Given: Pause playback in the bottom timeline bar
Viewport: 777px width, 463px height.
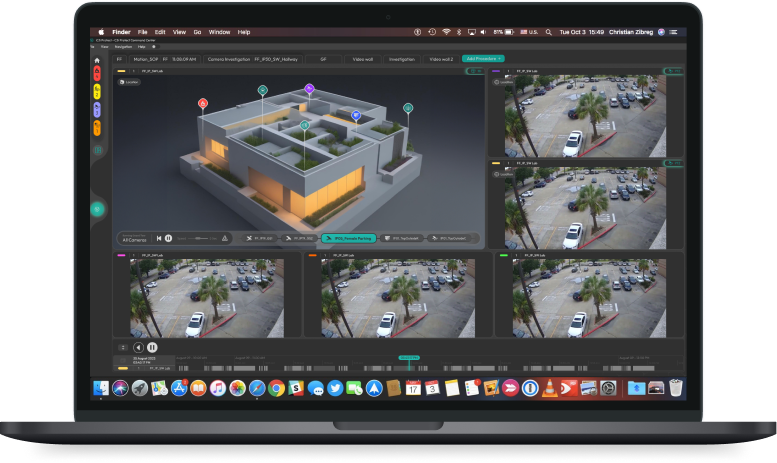Looking at the screenshot, I should click(152, 347).
